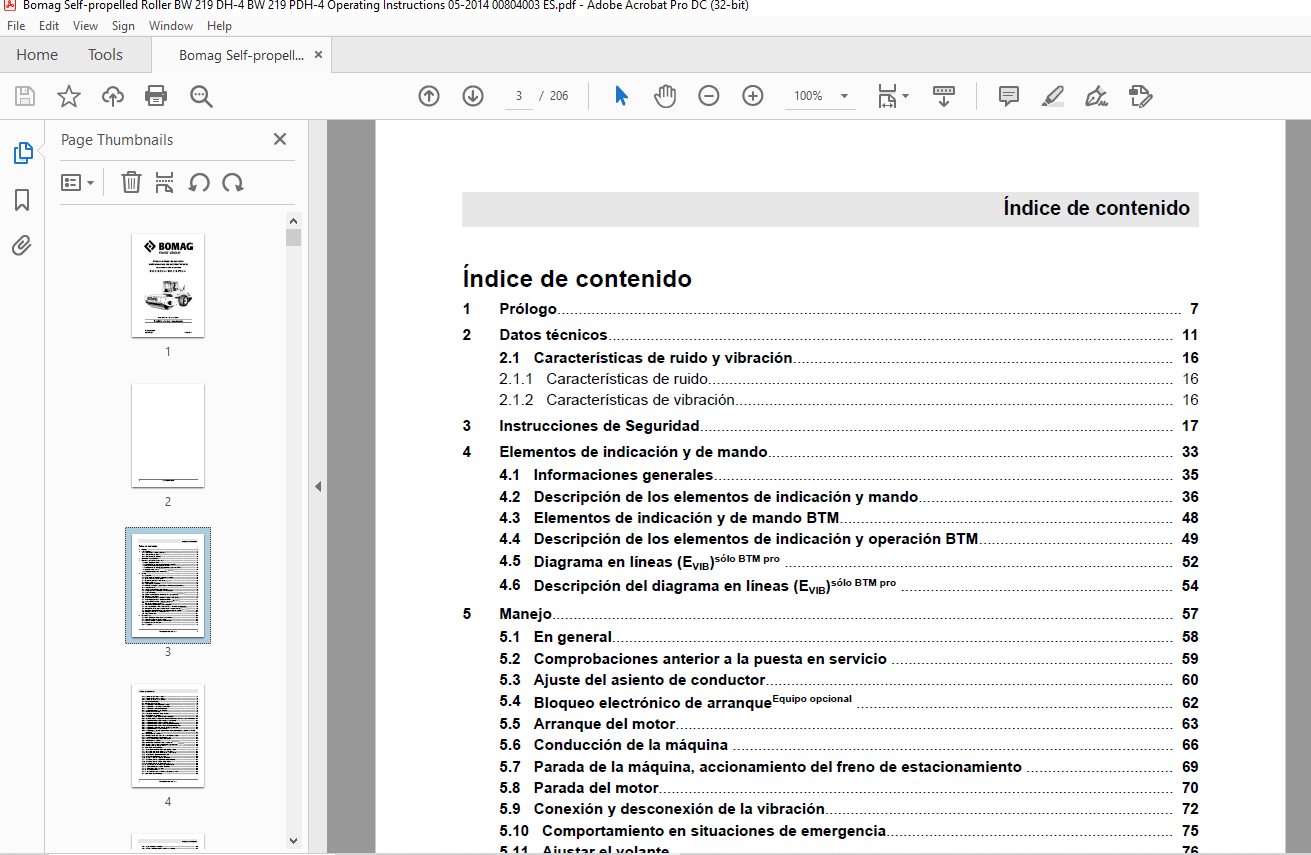Click '5.9 Conexión y desconexión de la vibración'

[x=849, y=809]
